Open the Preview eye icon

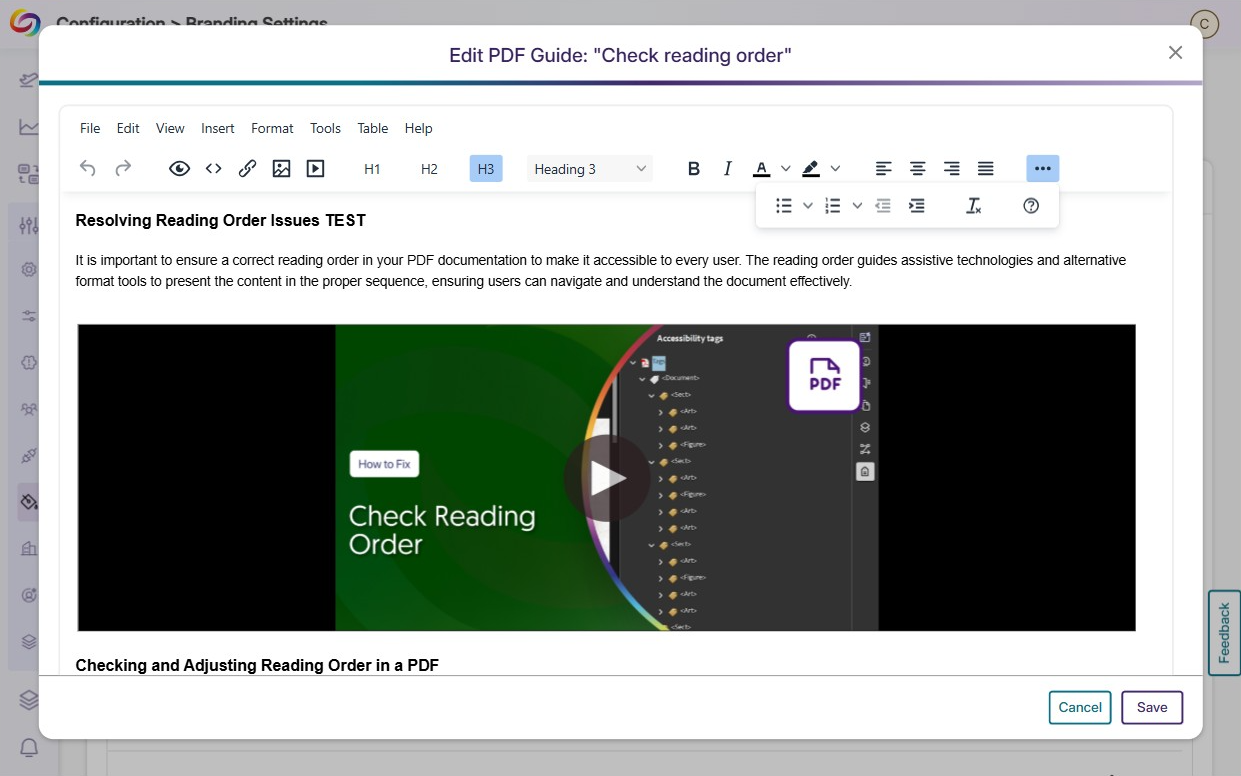coord(179,169)
